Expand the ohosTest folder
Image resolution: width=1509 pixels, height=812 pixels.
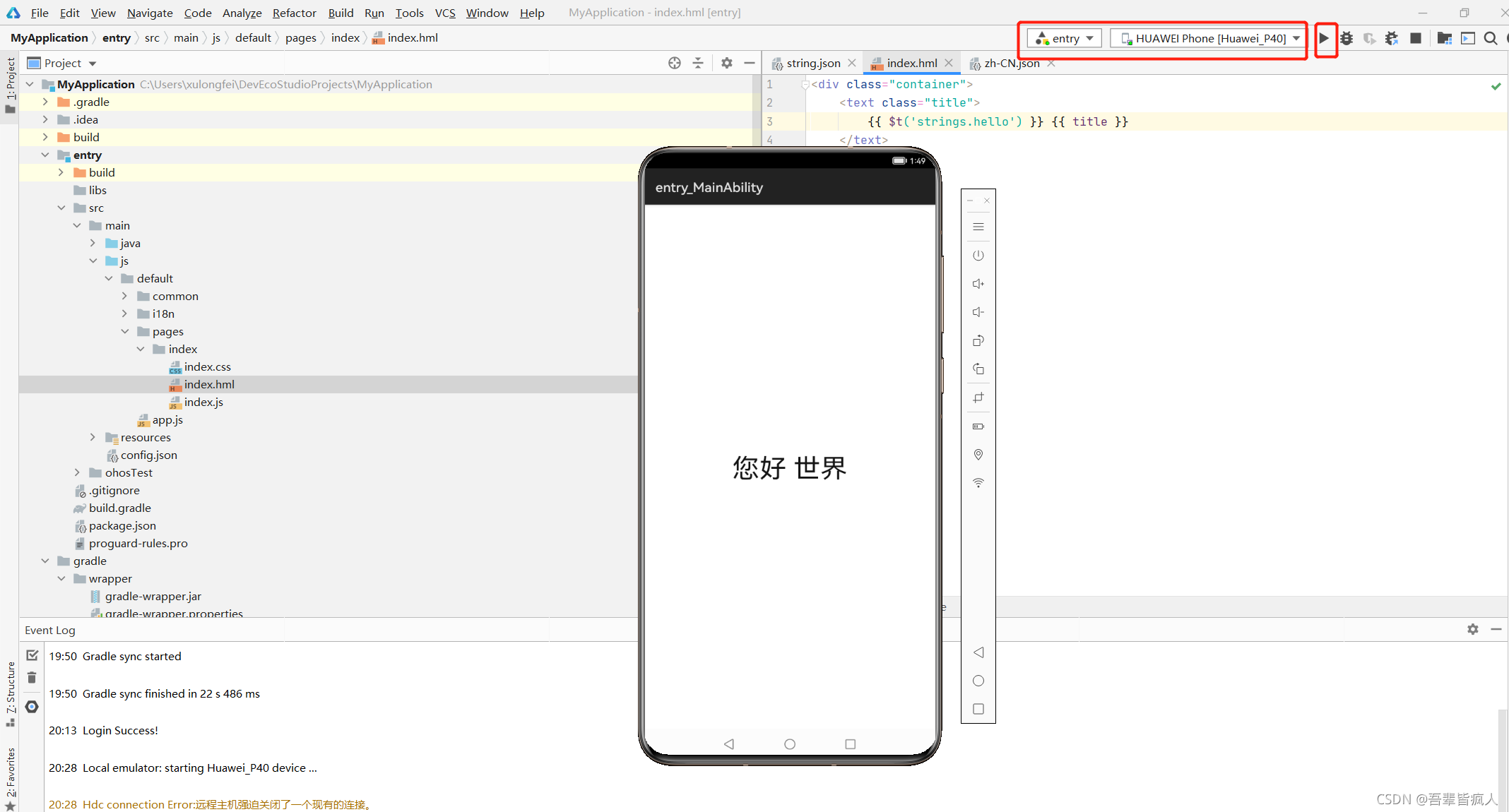(77, 472)
